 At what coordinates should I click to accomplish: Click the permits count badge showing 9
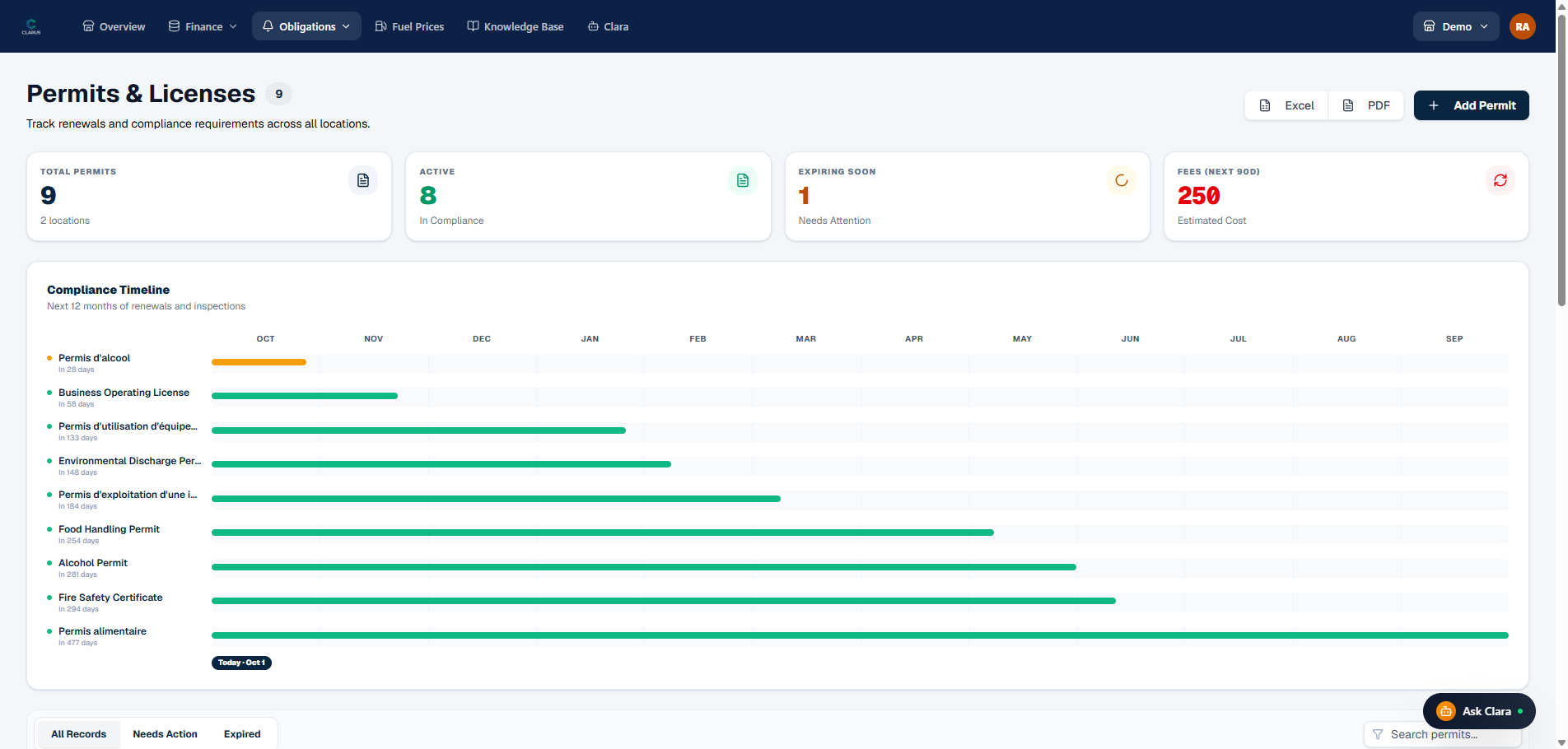pyautogui.click(x=278, y=94)
